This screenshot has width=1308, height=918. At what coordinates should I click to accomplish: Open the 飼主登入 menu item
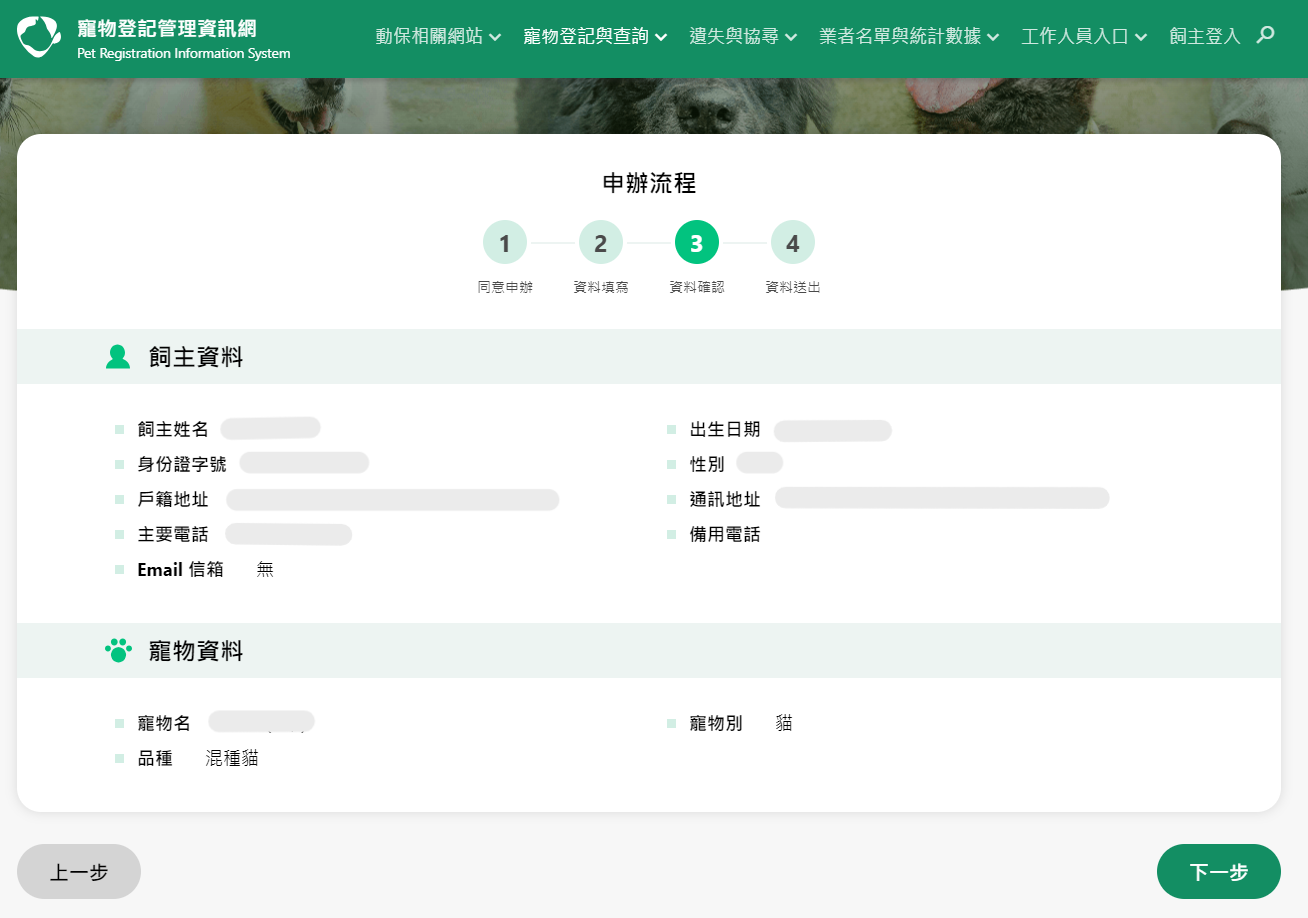pos(1204,35)
